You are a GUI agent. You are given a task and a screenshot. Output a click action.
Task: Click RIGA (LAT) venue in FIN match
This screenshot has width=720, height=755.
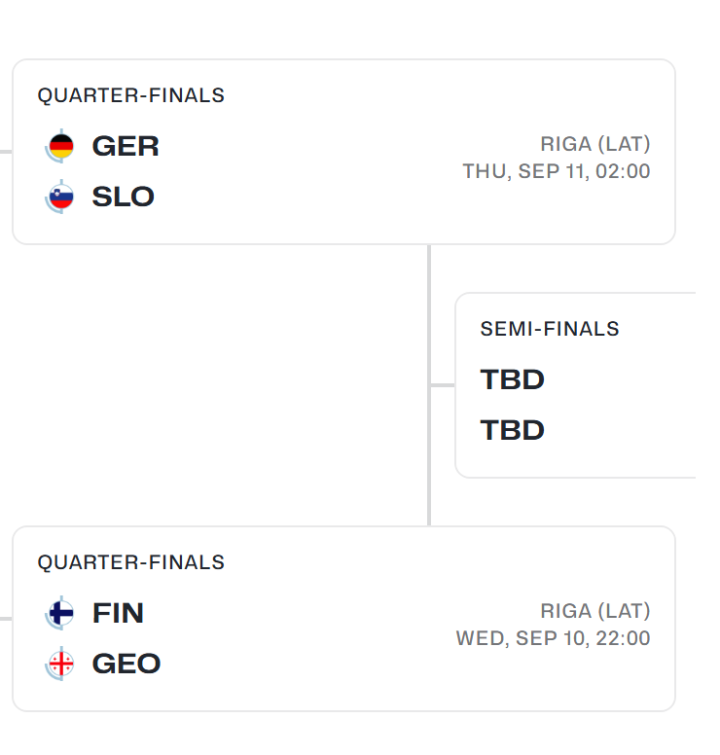[595, 611]
